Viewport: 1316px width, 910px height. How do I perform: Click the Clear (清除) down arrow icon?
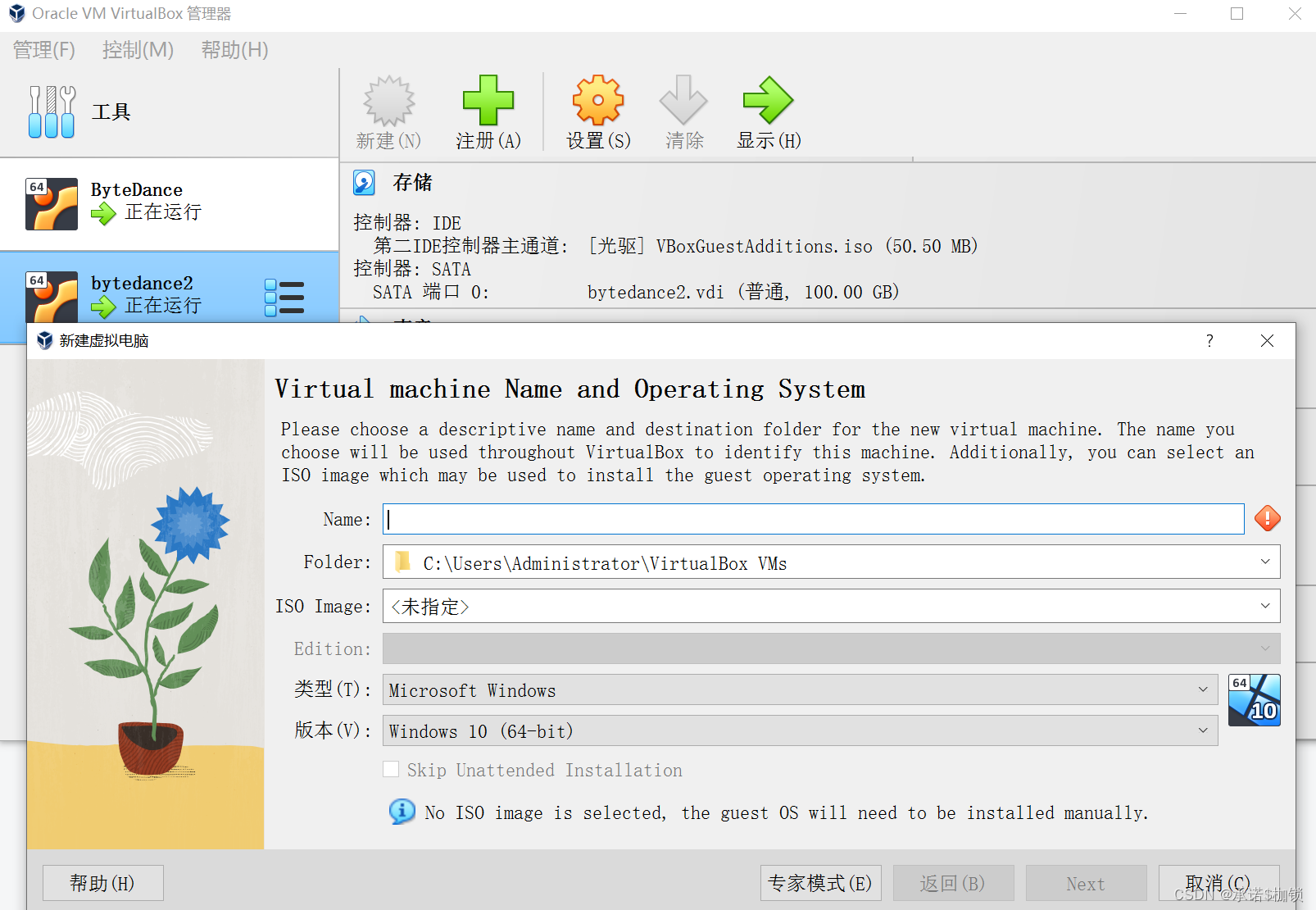pyautogui.click(x=683, y=101)
